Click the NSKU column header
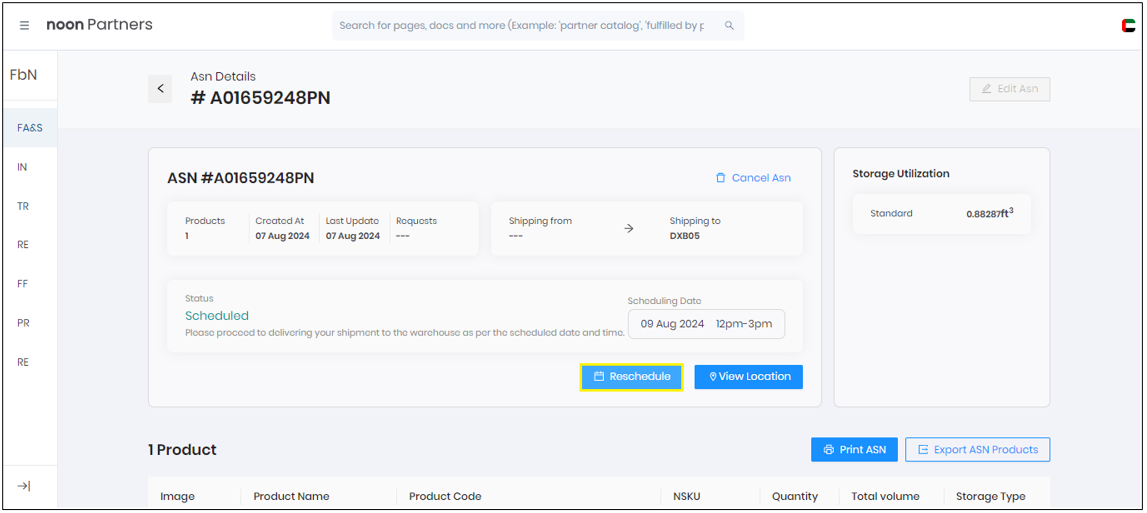This screenshot has height=513, width=1147. coord(688,496)
